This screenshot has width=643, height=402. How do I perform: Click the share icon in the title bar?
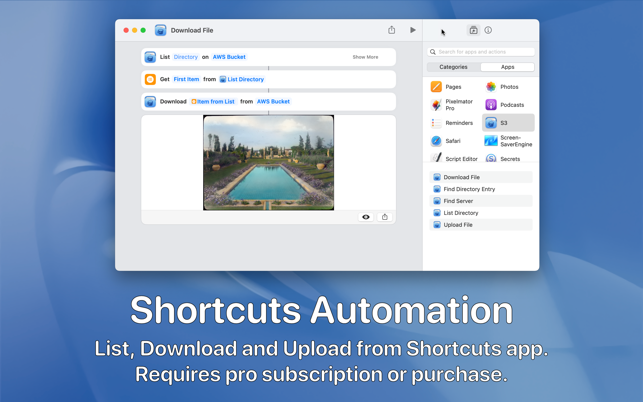point(392,30)
